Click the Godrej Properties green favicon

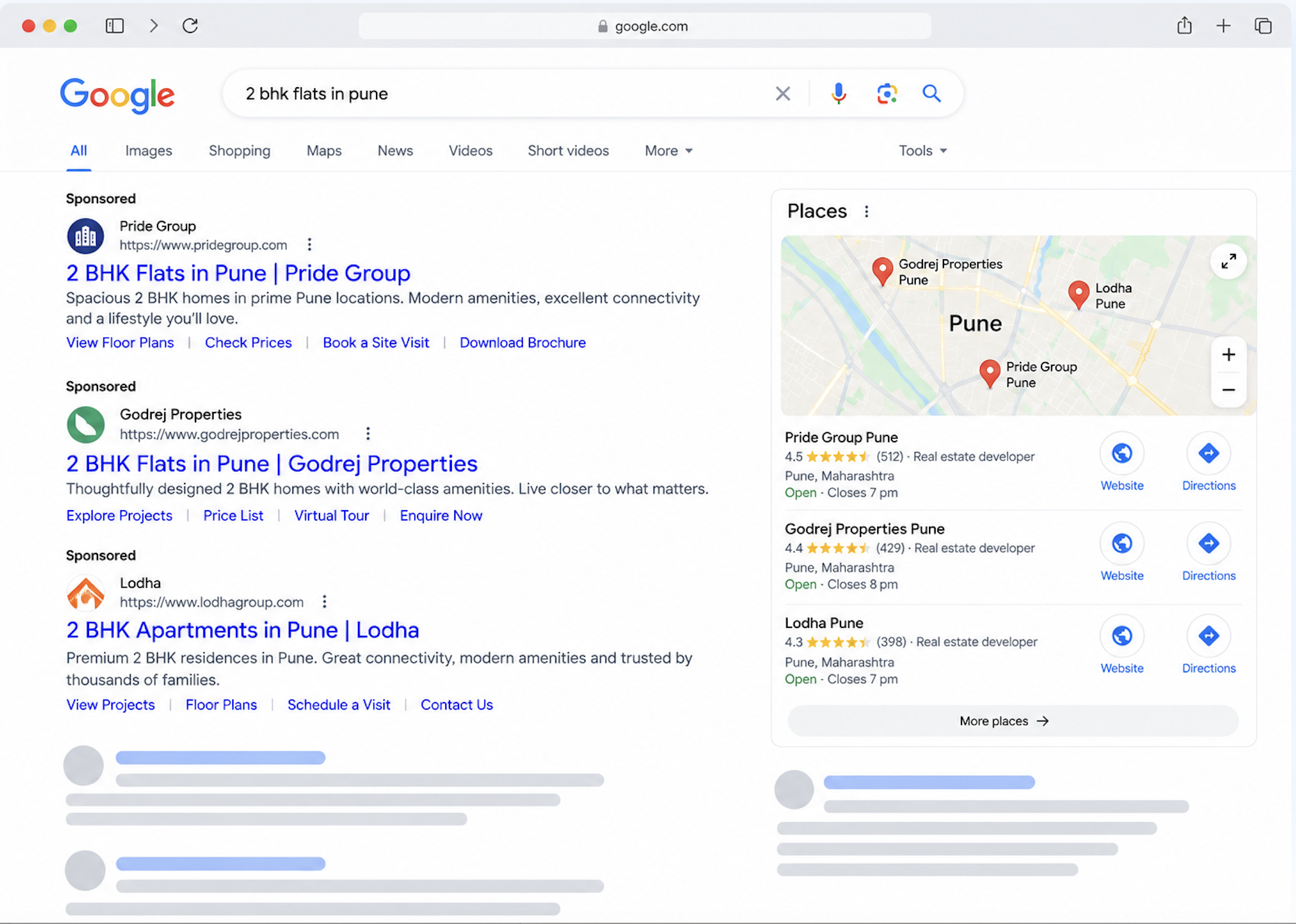pyautogui.click(x=85, y=425)
